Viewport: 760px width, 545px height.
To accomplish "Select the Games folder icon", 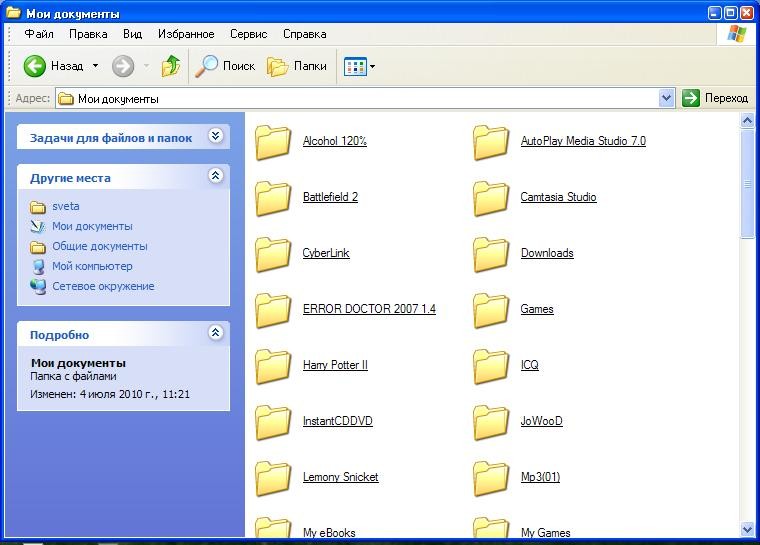I will pyautogui.click(x=491, y=310).
